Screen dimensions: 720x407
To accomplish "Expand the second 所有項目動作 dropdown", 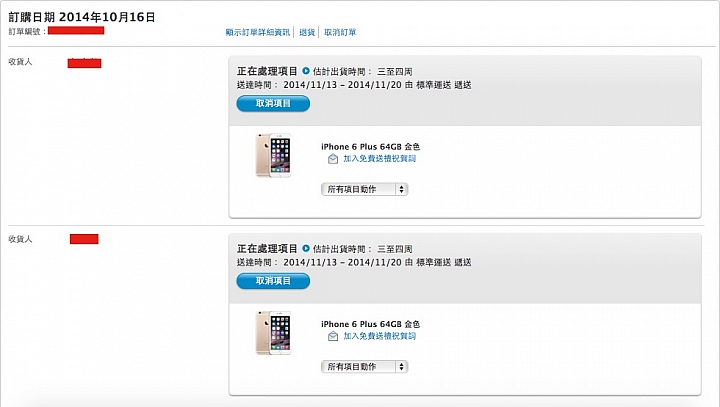I will [x=365, y=367].
